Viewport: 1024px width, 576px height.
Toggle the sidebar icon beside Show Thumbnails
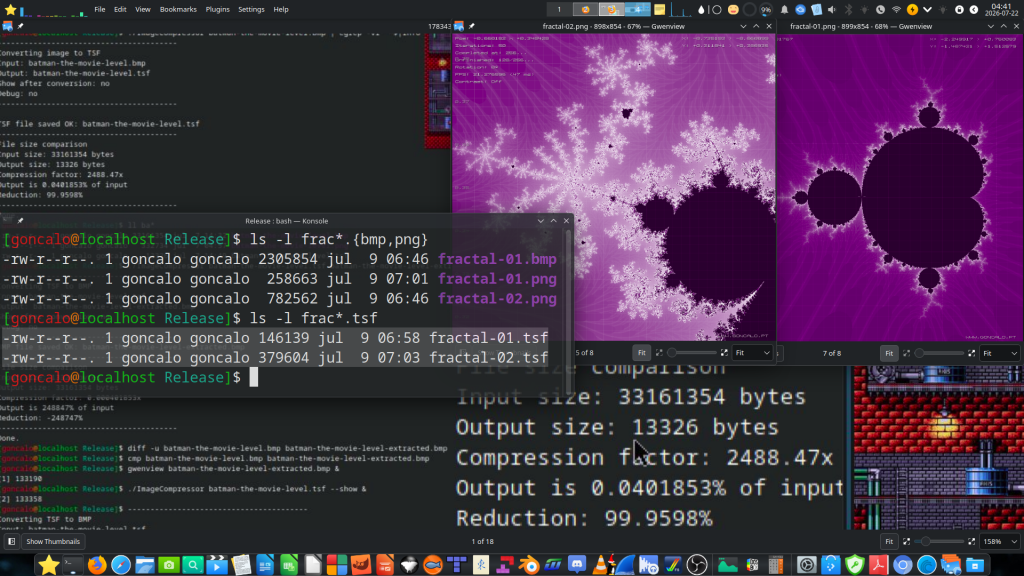point(11,541)
